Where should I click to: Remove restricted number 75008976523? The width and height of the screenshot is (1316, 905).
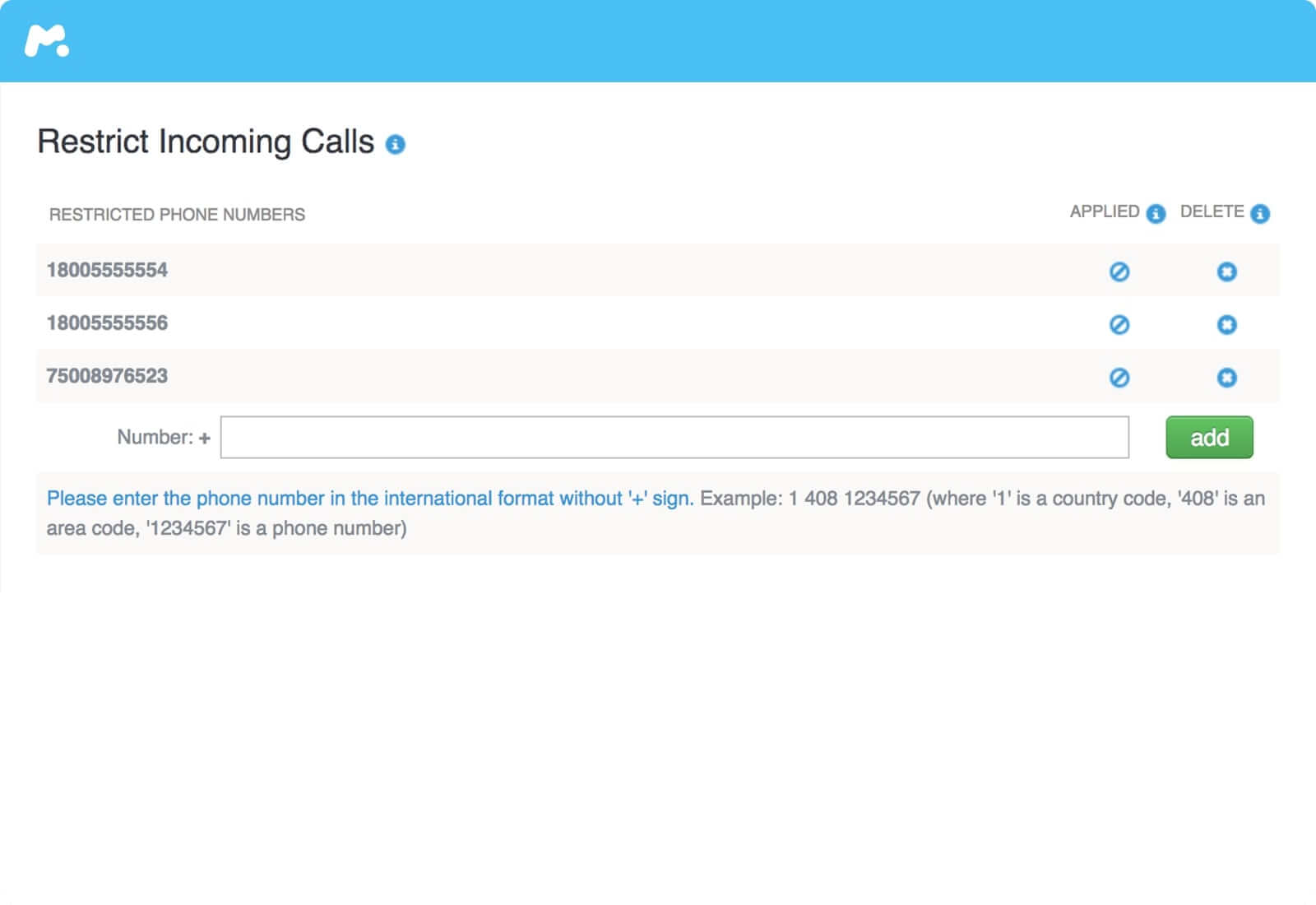1226,378
